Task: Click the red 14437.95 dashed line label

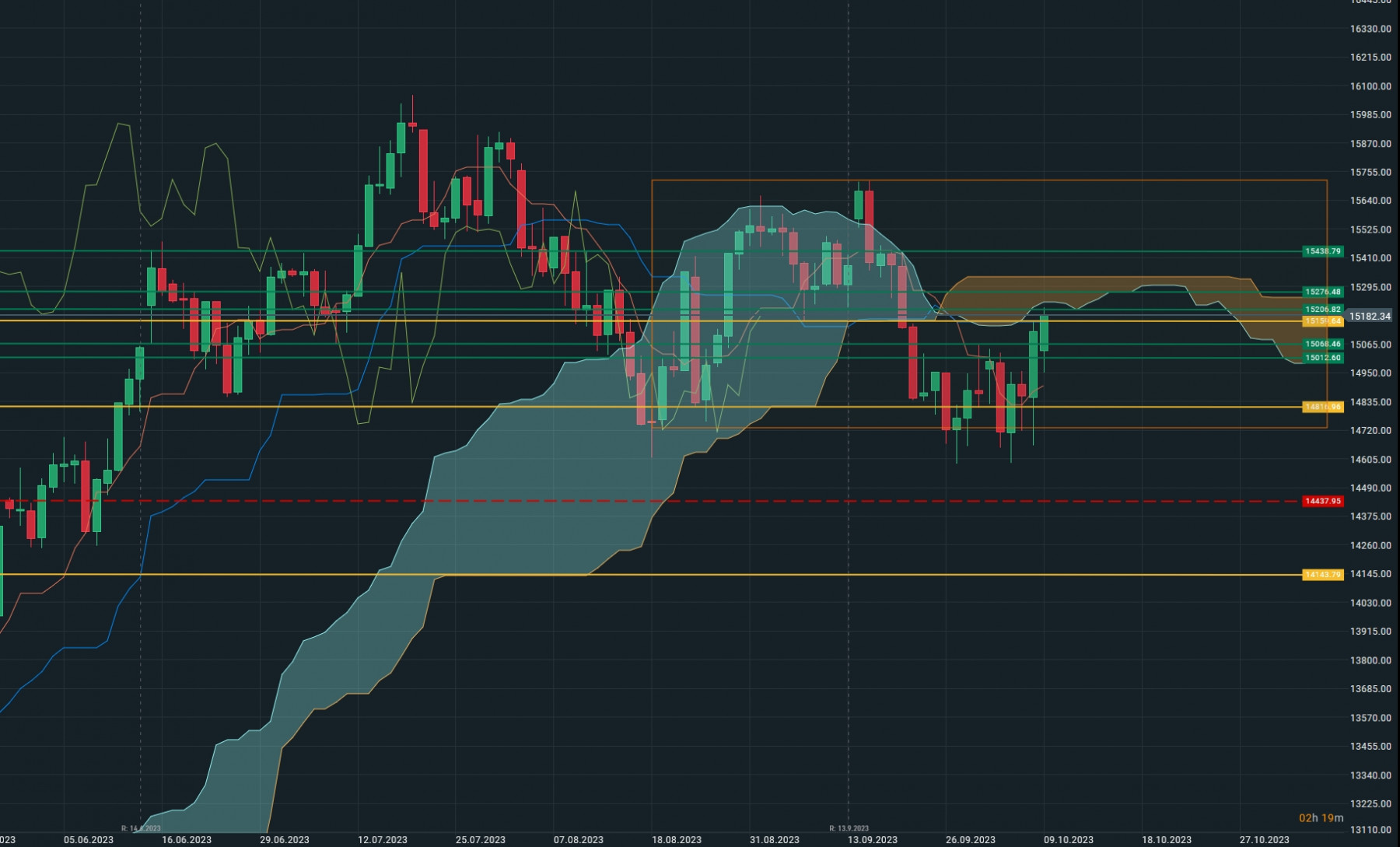Action: pyautogui.click(x=1322, y=501)
